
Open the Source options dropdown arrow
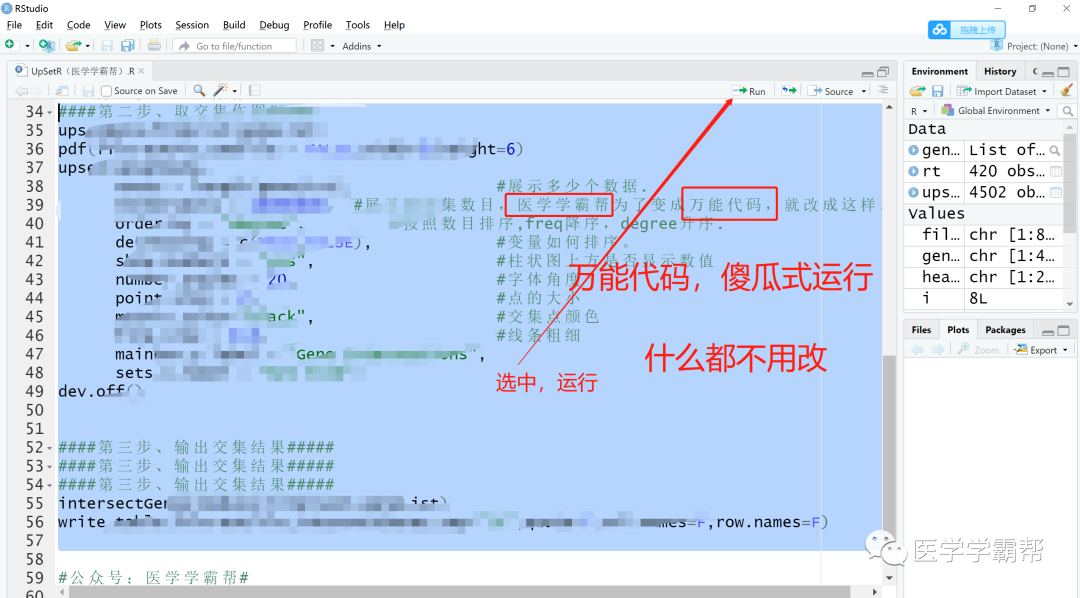864,92
